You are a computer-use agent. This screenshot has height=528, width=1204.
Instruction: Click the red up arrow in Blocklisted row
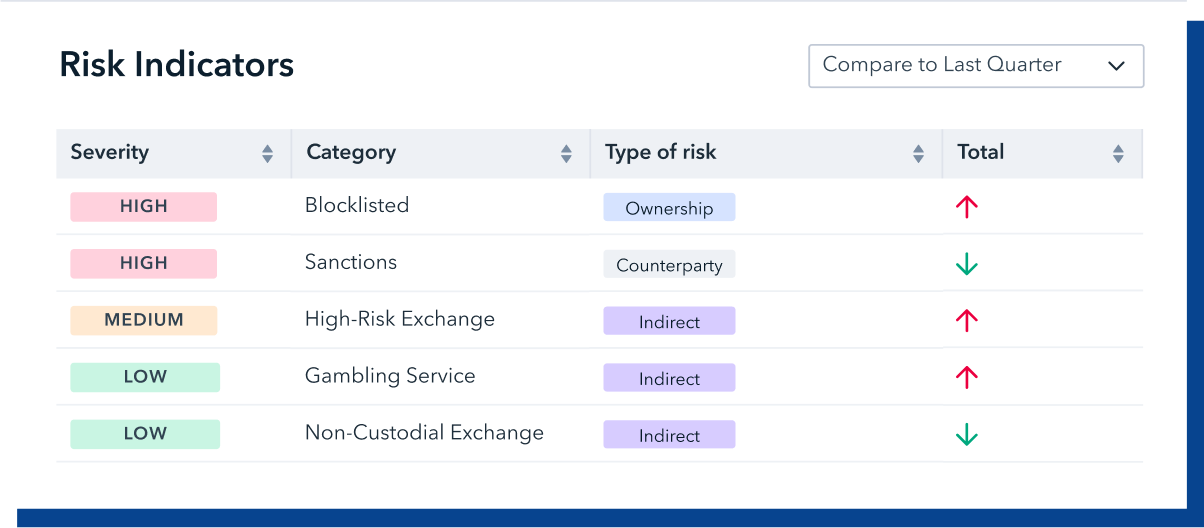(966, 207)
